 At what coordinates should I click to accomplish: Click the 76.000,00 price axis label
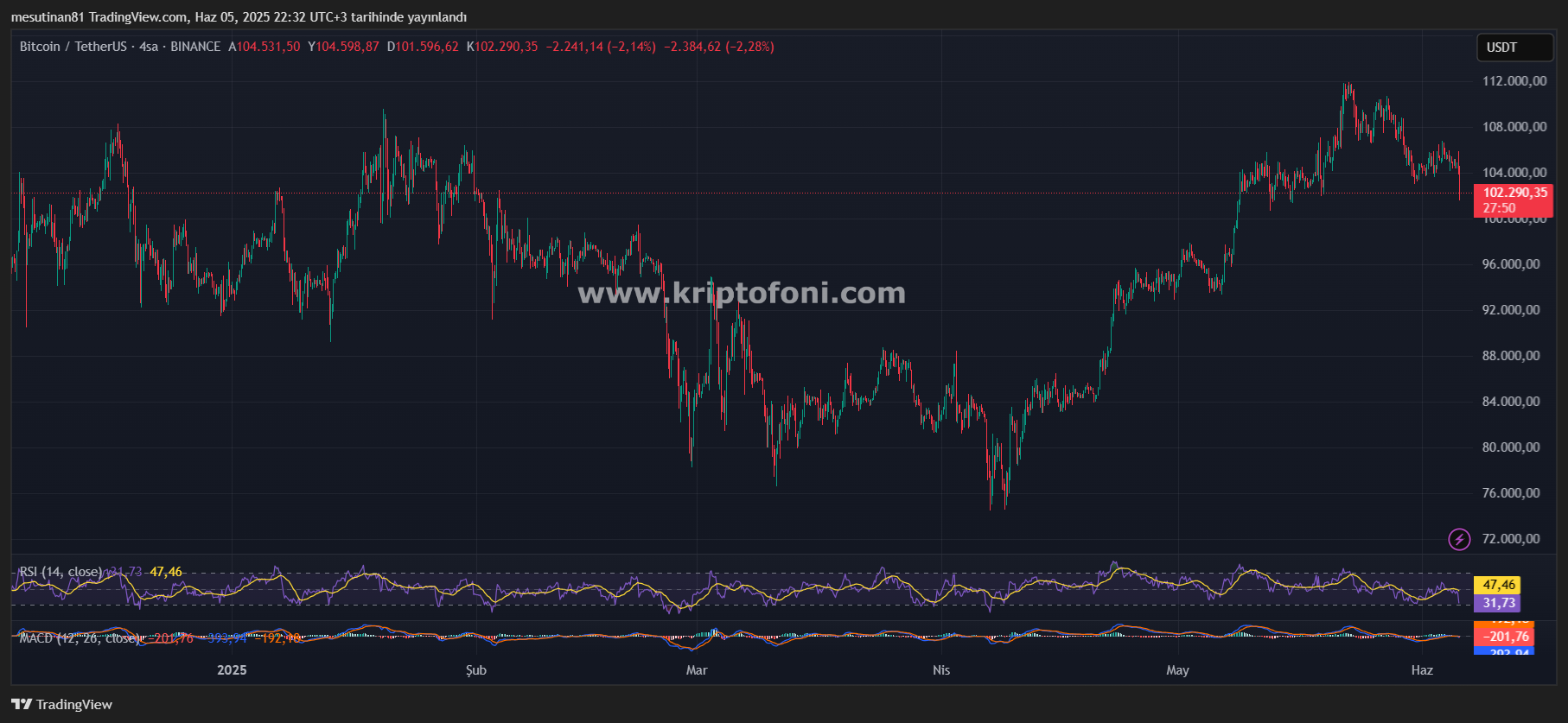[1511, 493]
